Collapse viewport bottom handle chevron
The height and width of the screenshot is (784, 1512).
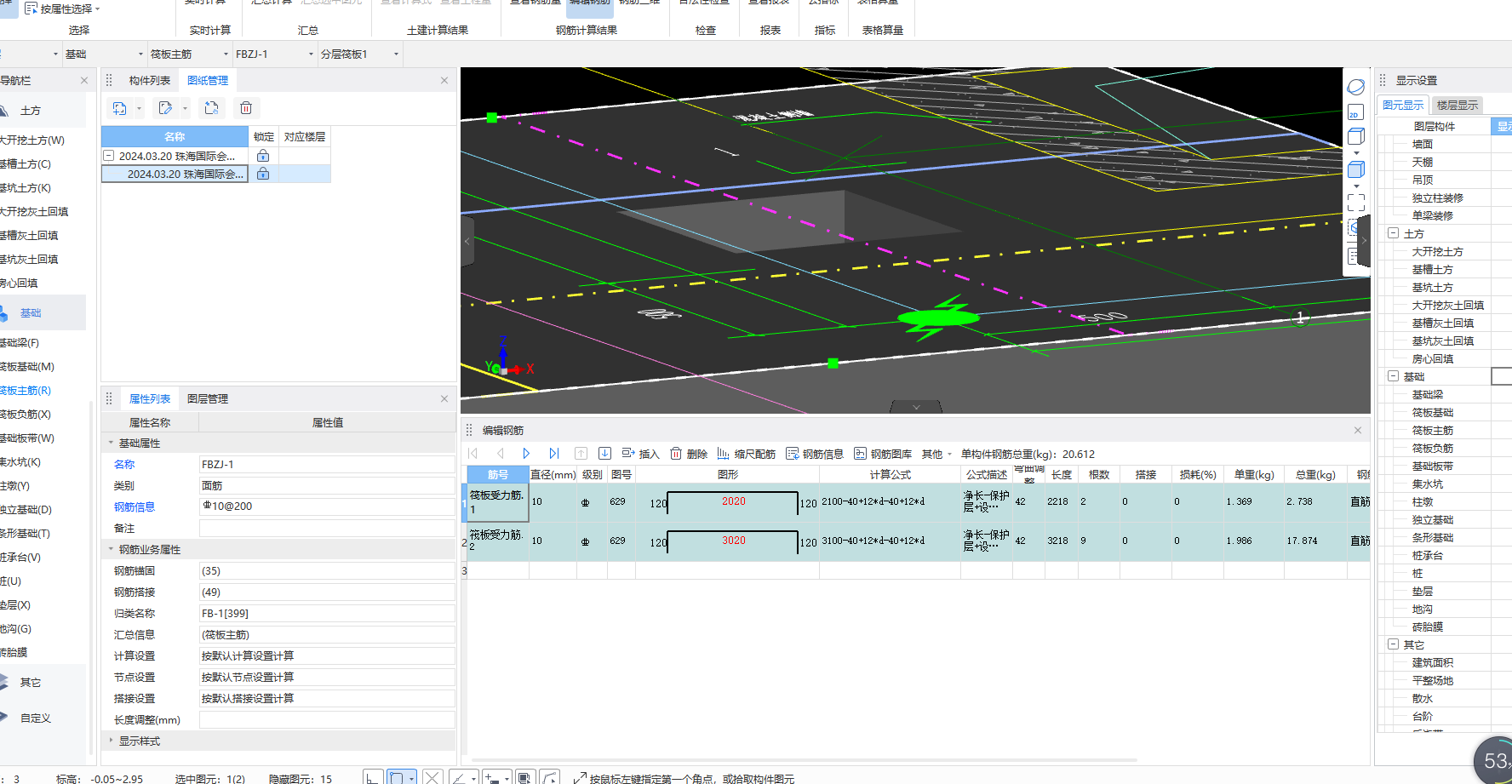[916, 407]
